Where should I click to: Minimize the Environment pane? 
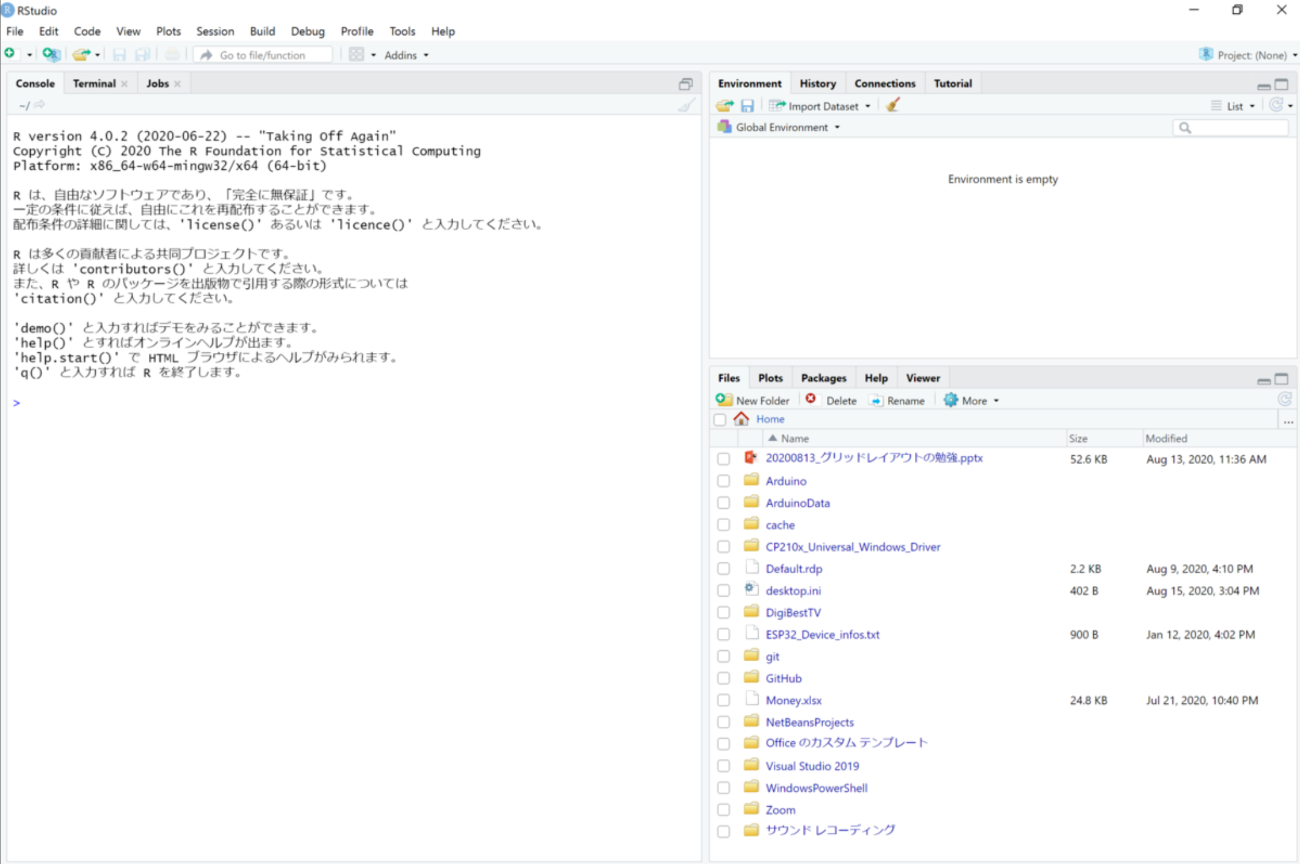(x=1264, y=86)
